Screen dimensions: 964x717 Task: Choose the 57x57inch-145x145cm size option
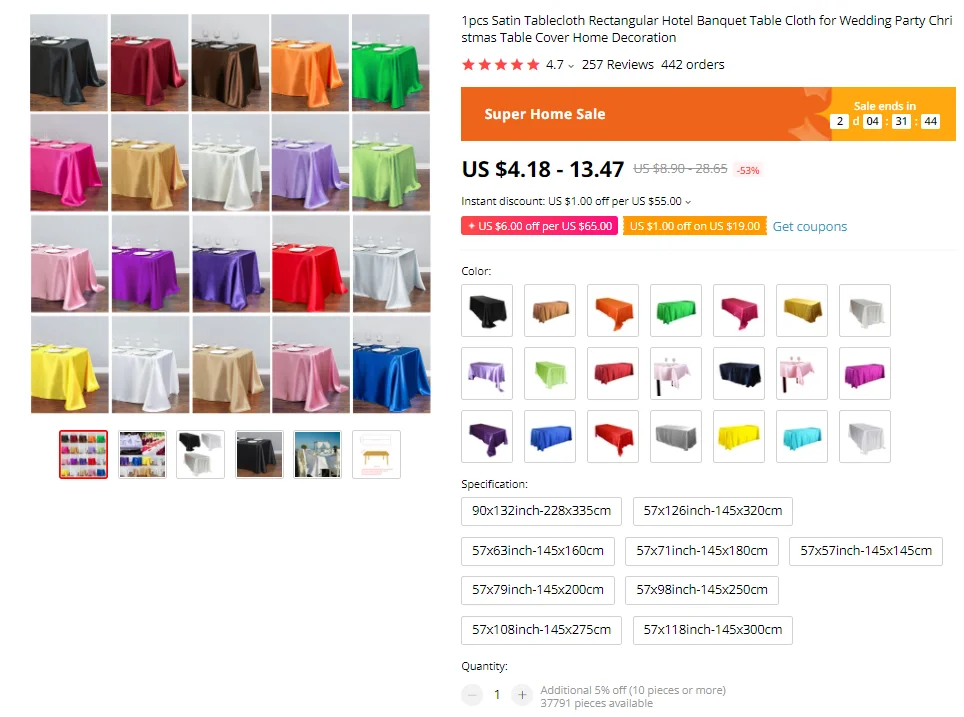click(866, 551)
